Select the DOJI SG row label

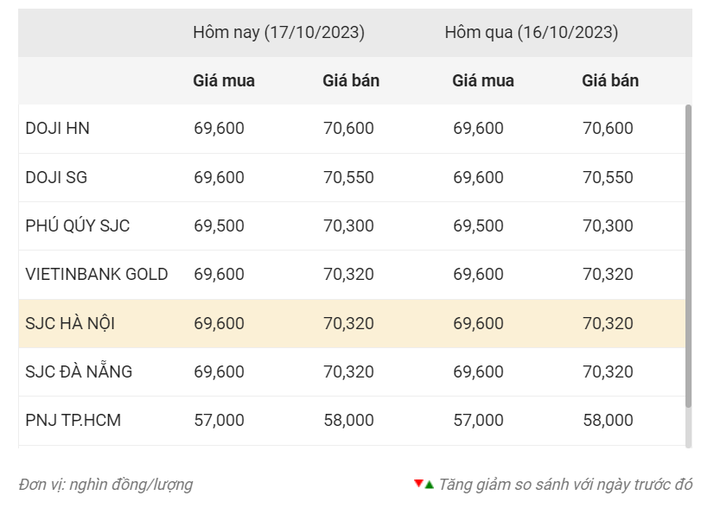56,177
